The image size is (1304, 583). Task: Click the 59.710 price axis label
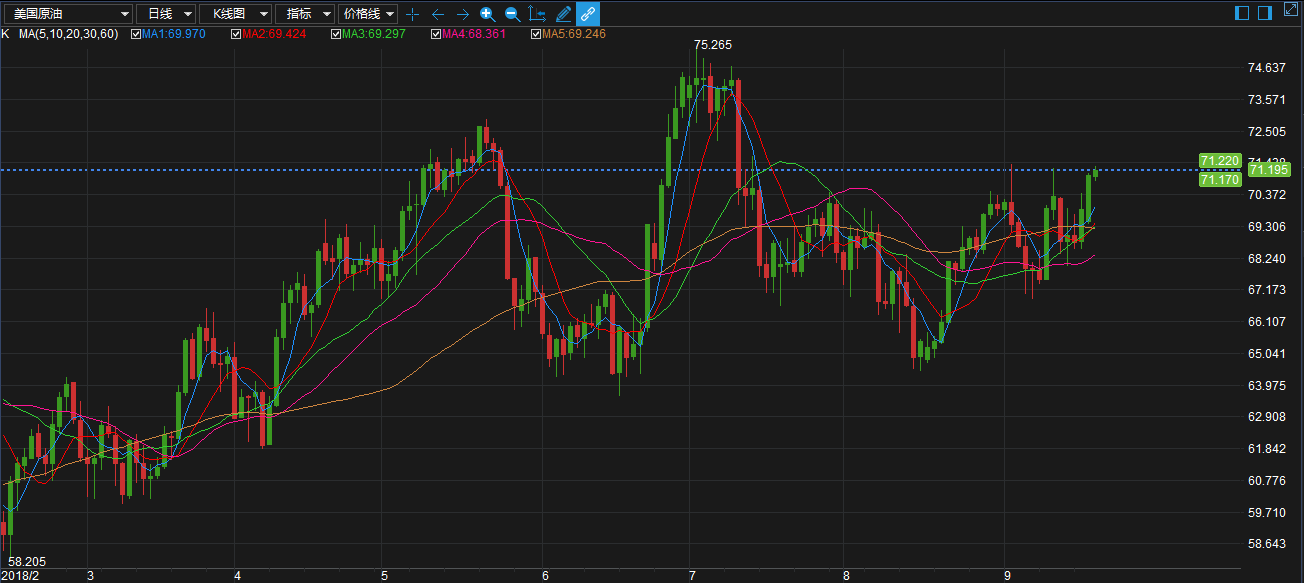point(1267,513)
